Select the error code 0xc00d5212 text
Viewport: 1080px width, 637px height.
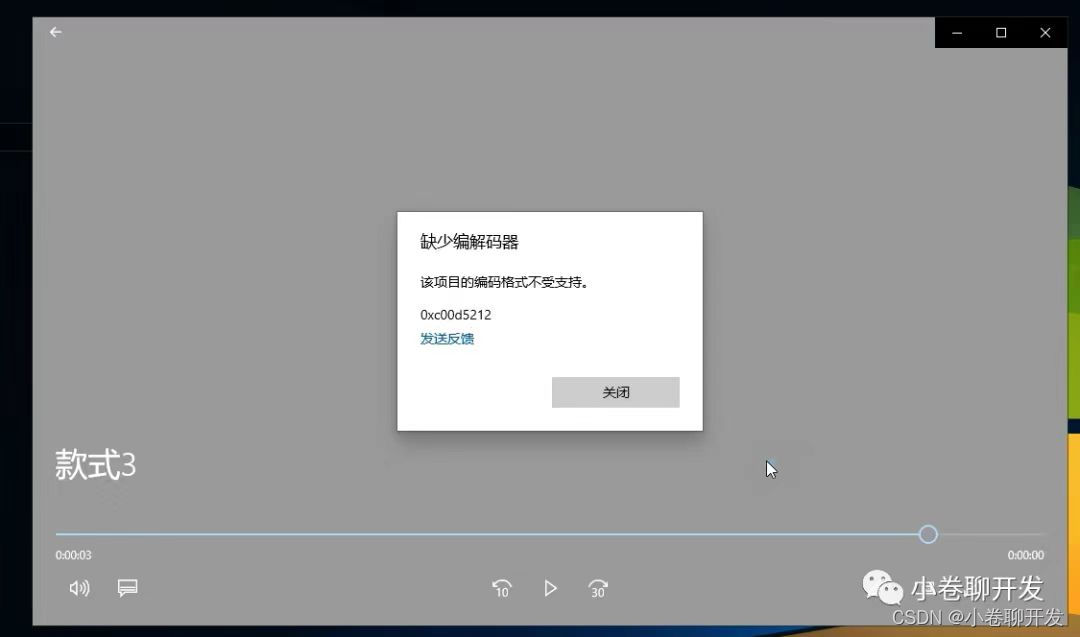click(x=455, y=315)
